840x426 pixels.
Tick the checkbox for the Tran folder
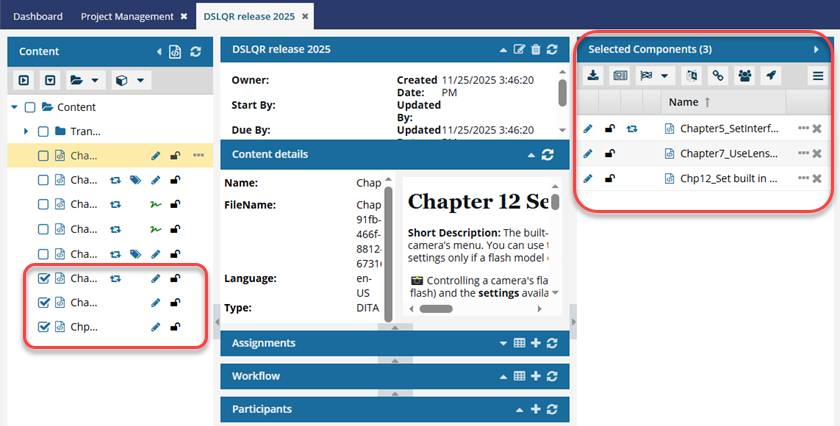pyautogui.click(x=43, y=131)
